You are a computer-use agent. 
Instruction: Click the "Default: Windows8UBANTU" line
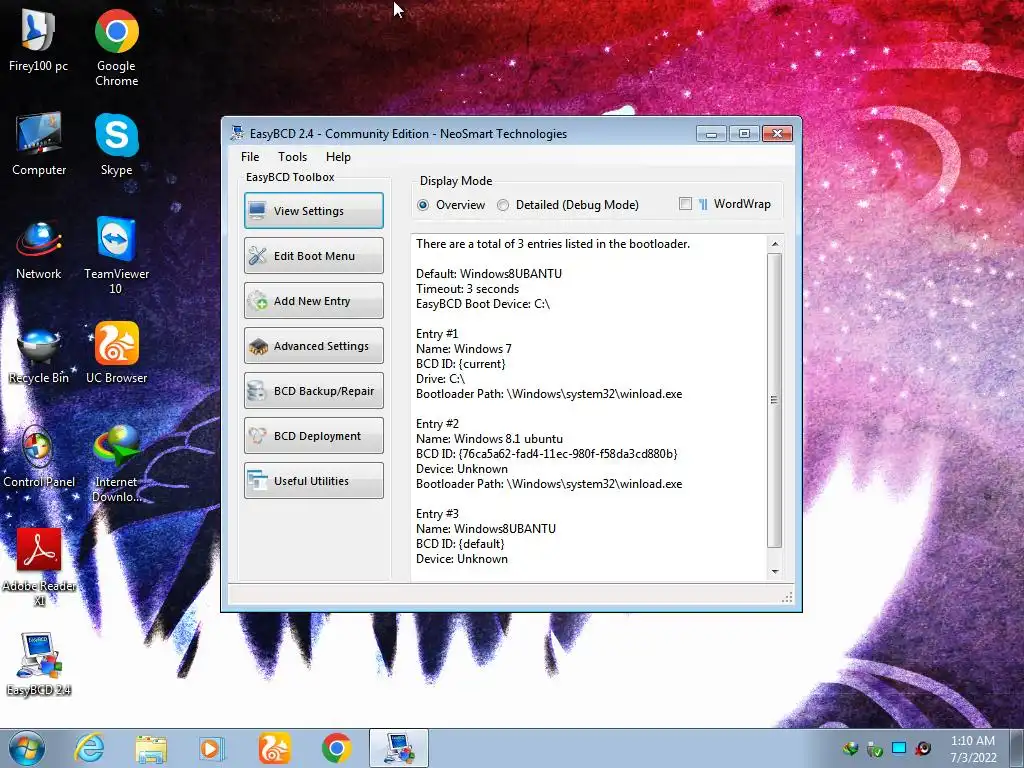(x=488, y=274)
